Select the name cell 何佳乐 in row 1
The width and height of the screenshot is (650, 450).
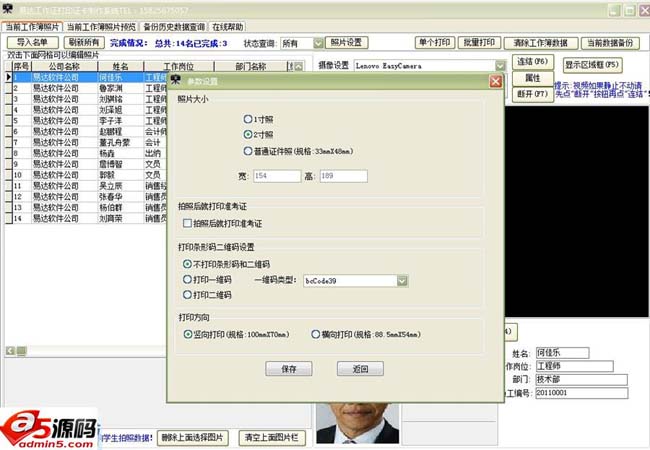121,77
